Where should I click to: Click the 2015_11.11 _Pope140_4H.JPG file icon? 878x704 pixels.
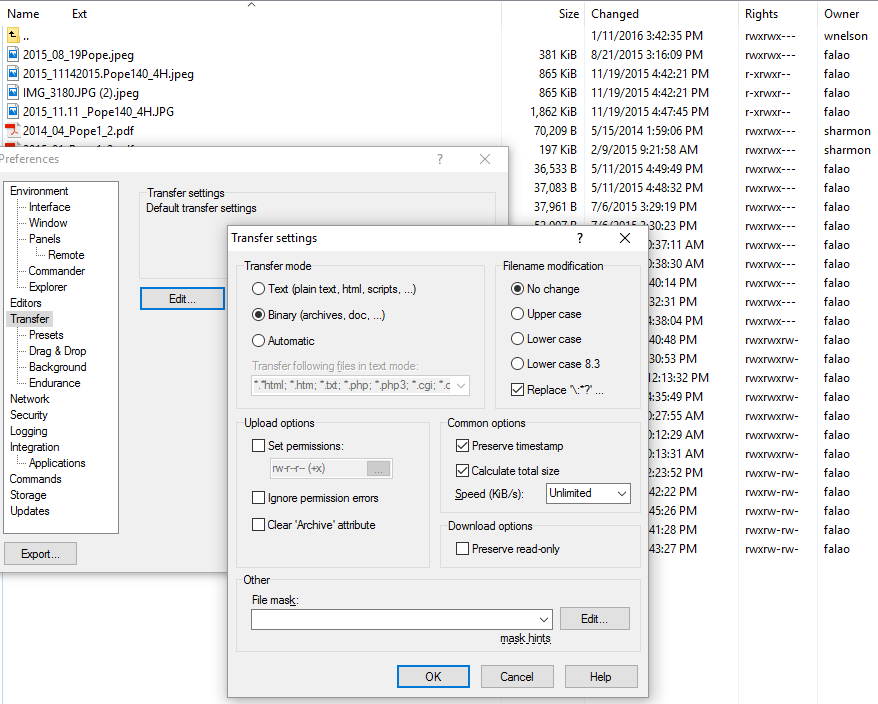pyautogui.click(x=13, y=111)
